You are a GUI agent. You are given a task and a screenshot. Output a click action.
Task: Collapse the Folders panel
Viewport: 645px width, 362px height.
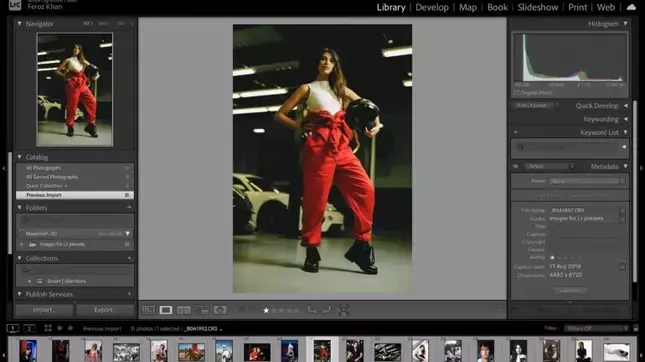[19, 208]
